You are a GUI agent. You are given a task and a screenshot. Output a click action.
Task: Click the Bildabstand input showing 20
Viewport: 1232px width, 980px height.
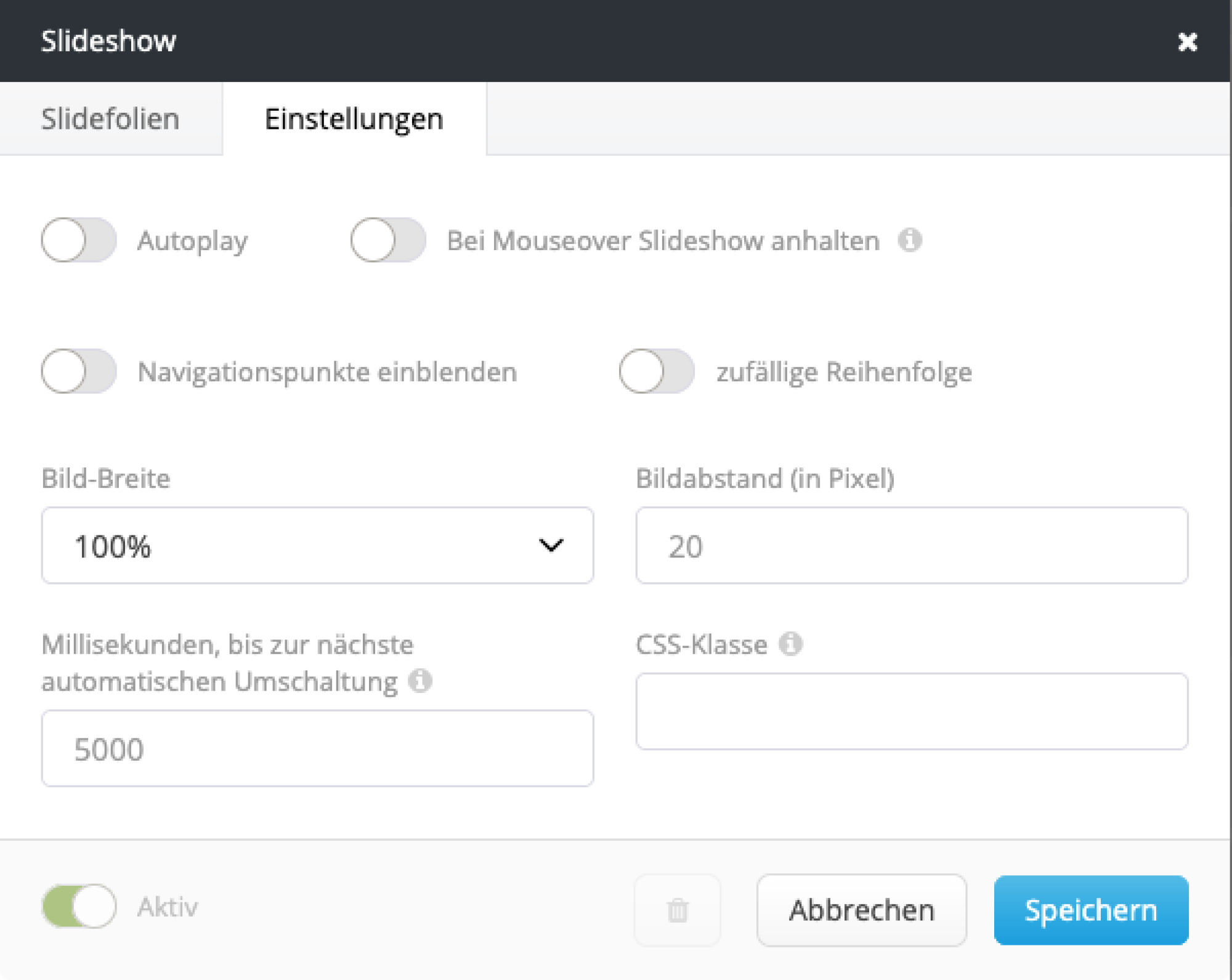pyautogui.click(x=912, y=545)
